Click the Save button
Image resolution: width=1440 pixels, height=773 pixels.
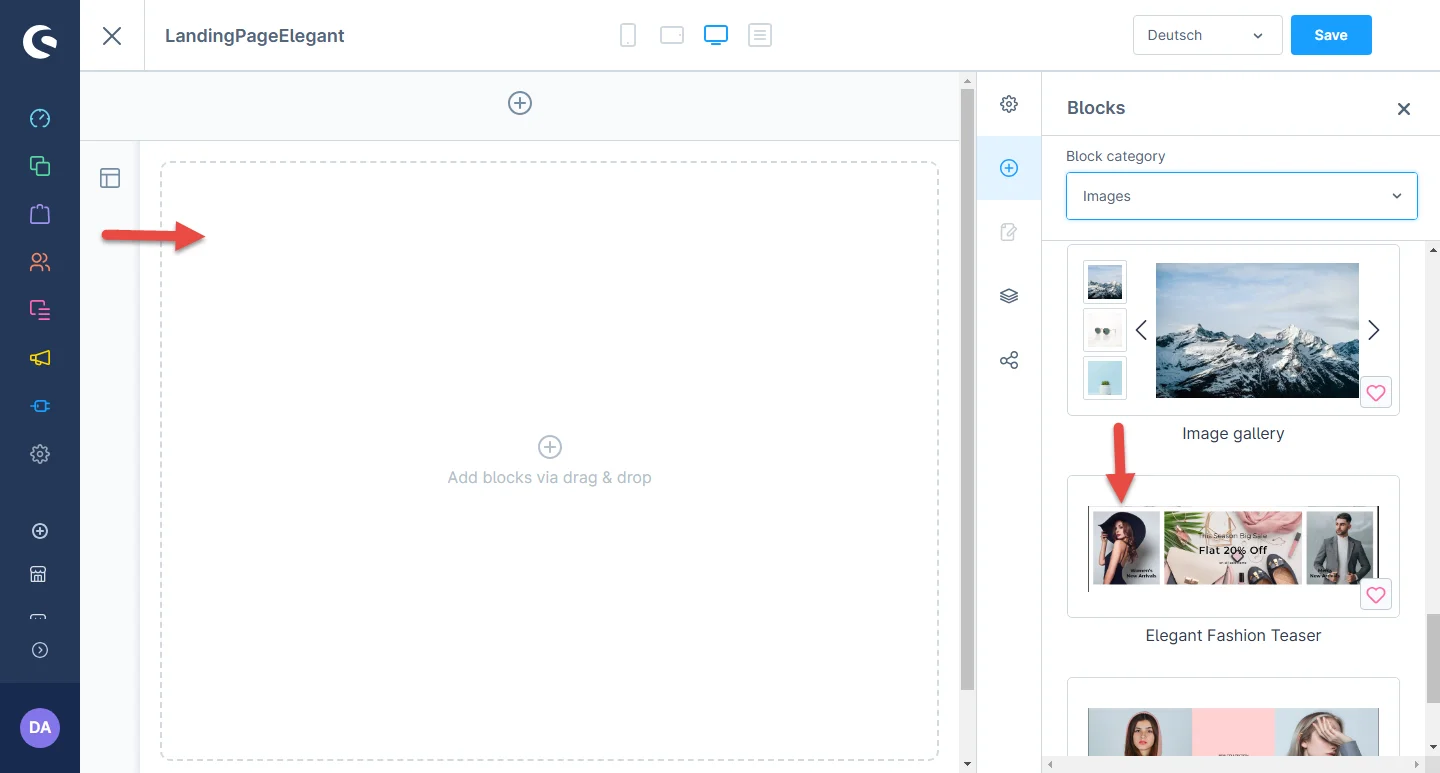point(1330,35)
